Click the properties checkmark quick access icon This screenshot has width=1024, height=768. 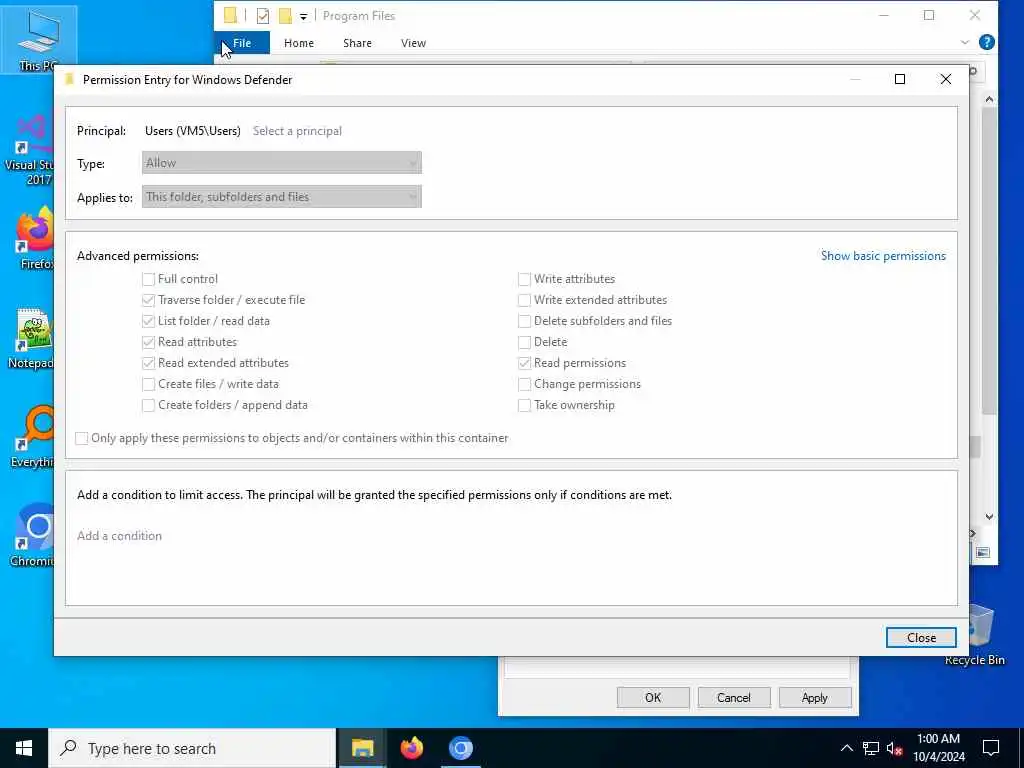tap(263, 16)
